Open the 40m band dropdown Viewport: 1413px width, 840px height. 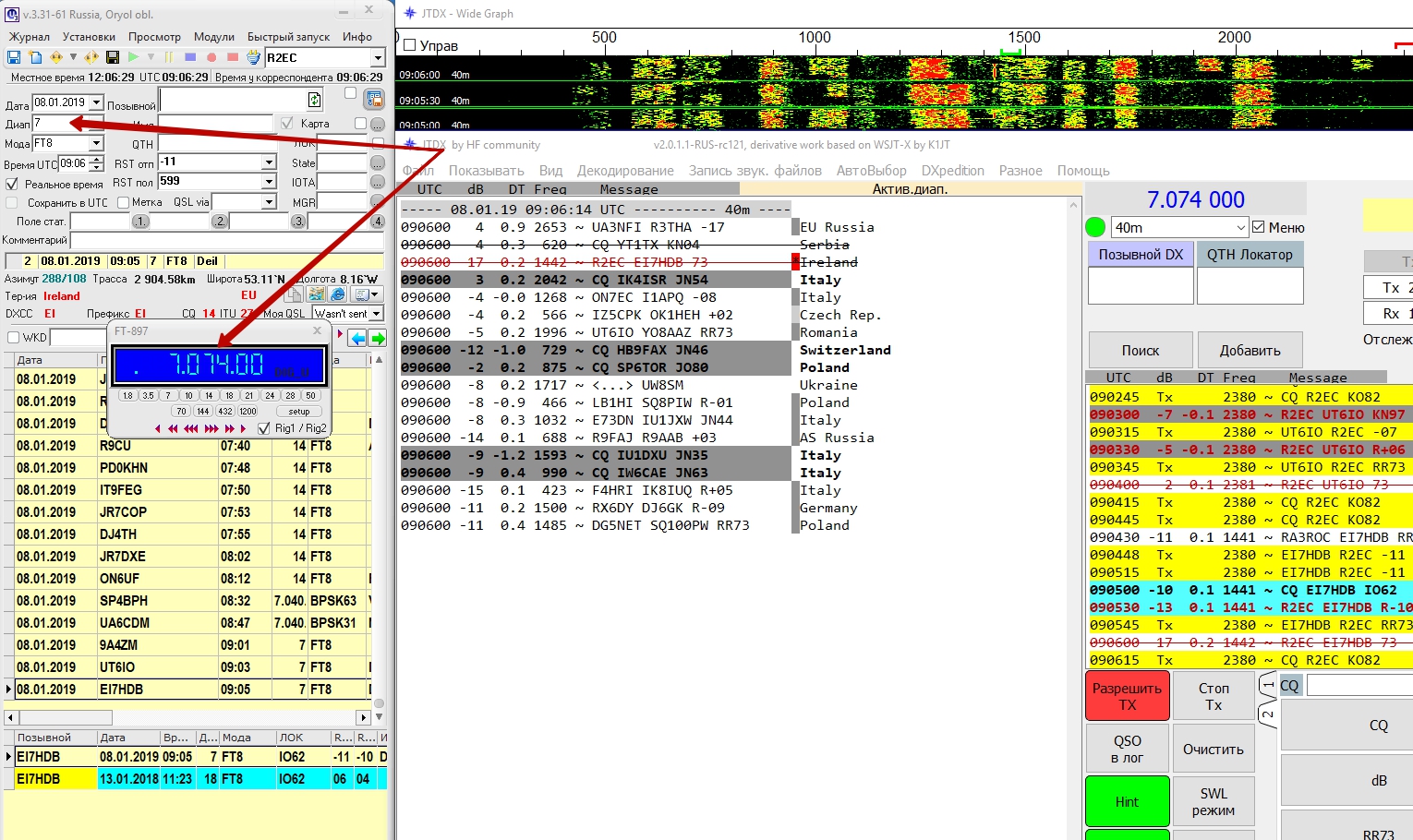1240,227
